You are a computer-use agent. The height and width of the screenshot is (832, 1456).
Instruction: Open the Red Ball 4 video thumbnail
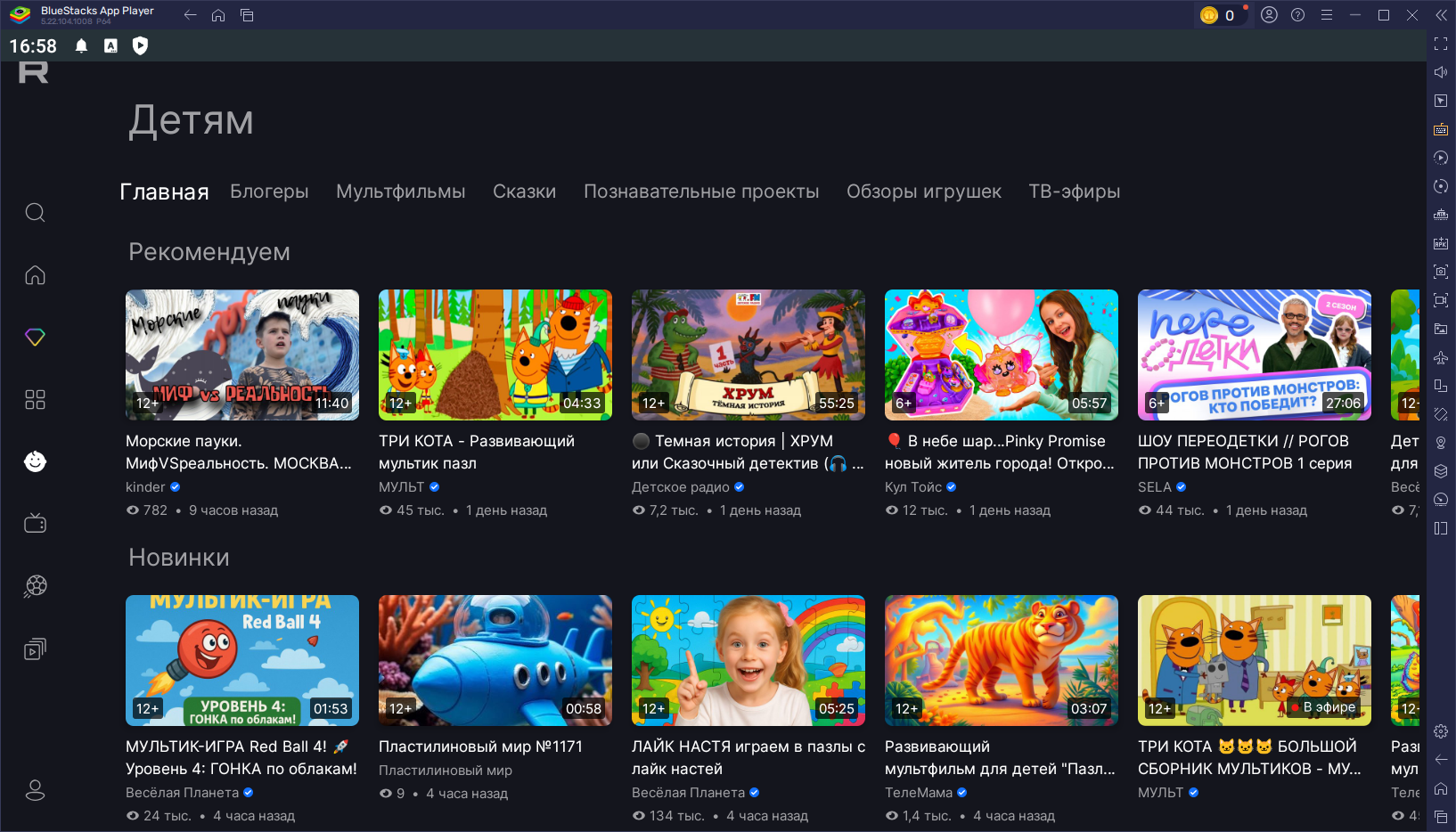(x=242, y=660)
